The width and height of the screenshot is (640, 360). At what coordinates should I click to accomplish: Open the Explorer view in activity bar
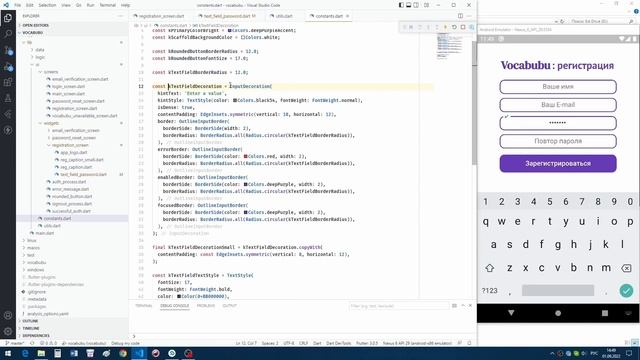click(x=8, y=18)
